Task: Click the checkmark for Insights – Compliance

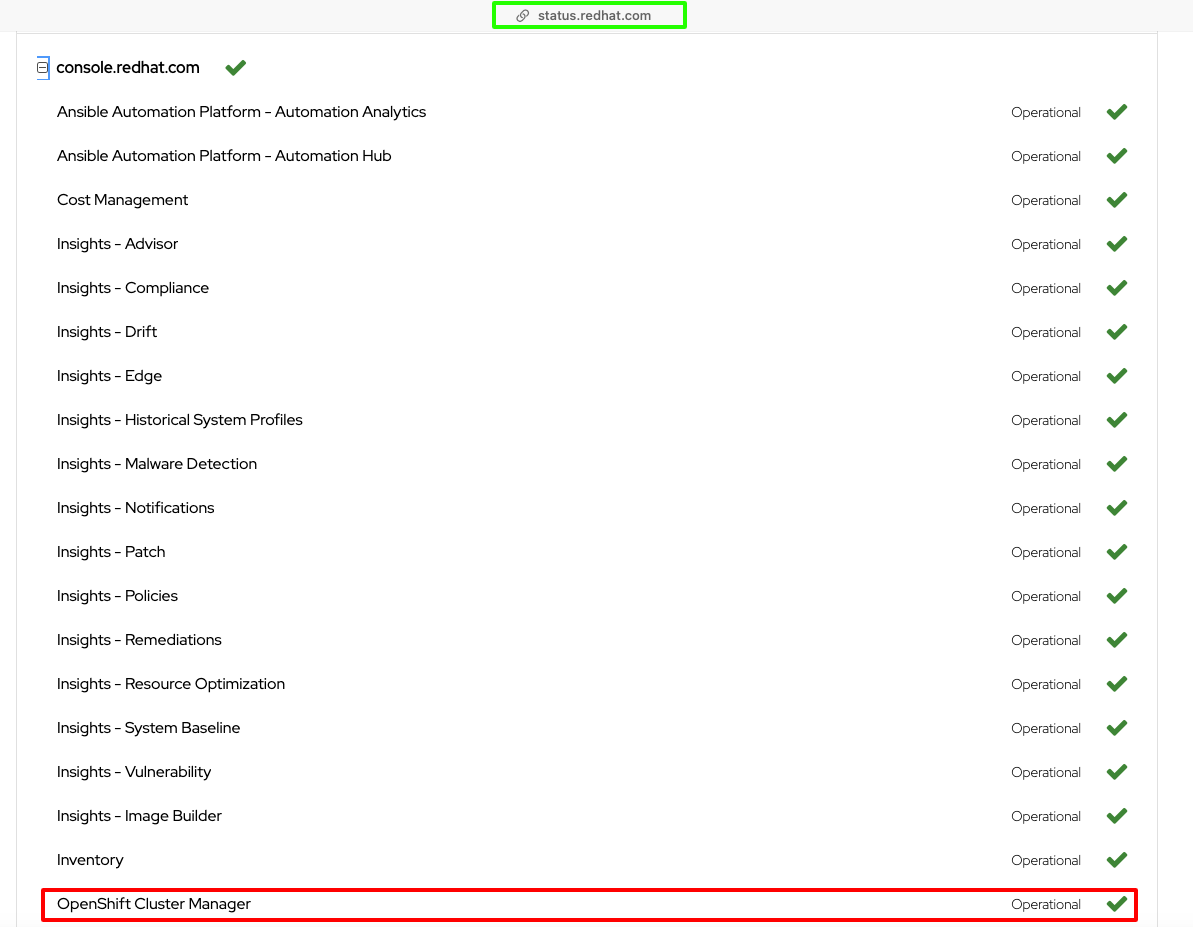Action: point(1117,288)
